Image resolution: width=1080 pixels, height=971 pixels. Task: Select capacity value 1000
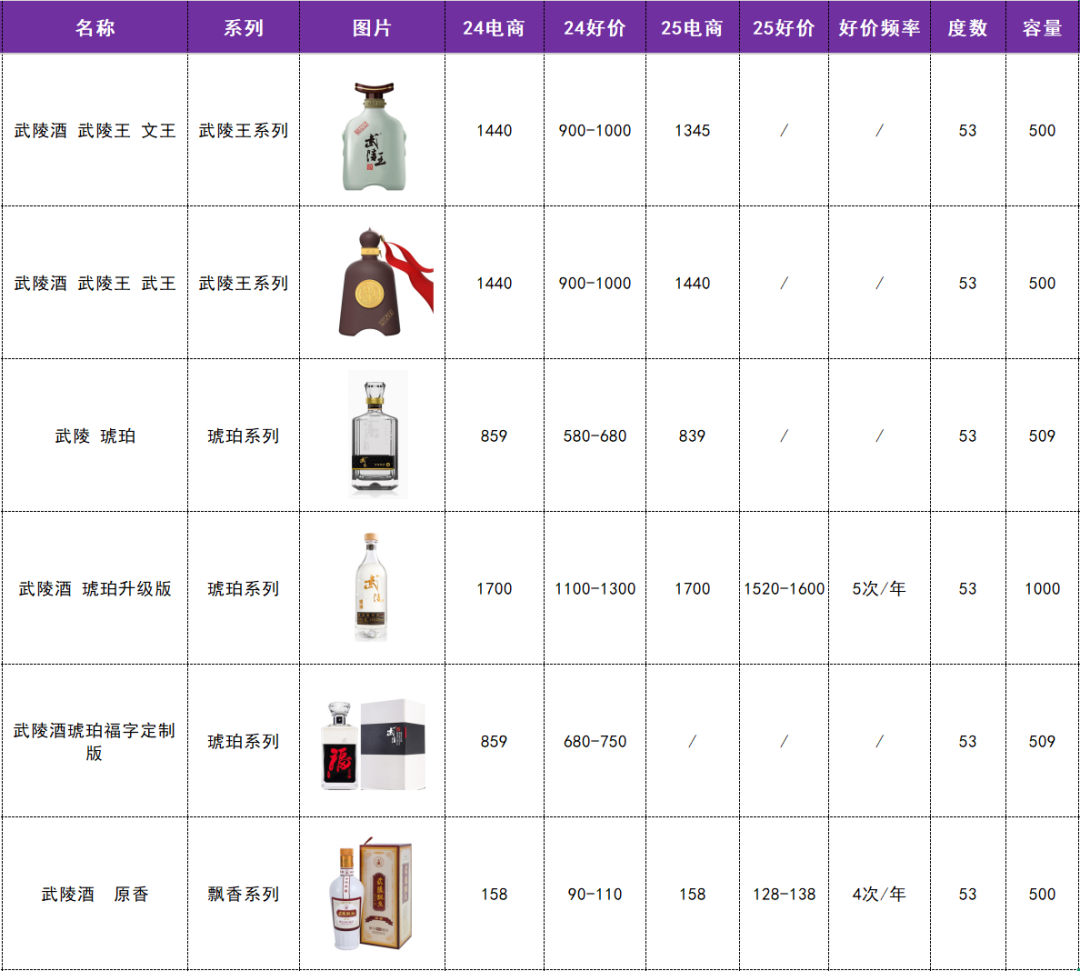click(1042, 589)
